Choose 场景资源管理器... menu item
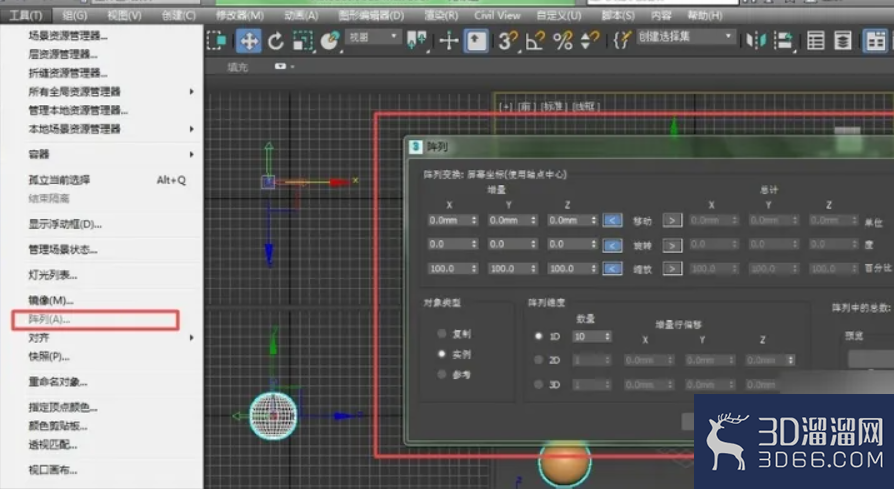894x489 pixels. pos(68,36)
